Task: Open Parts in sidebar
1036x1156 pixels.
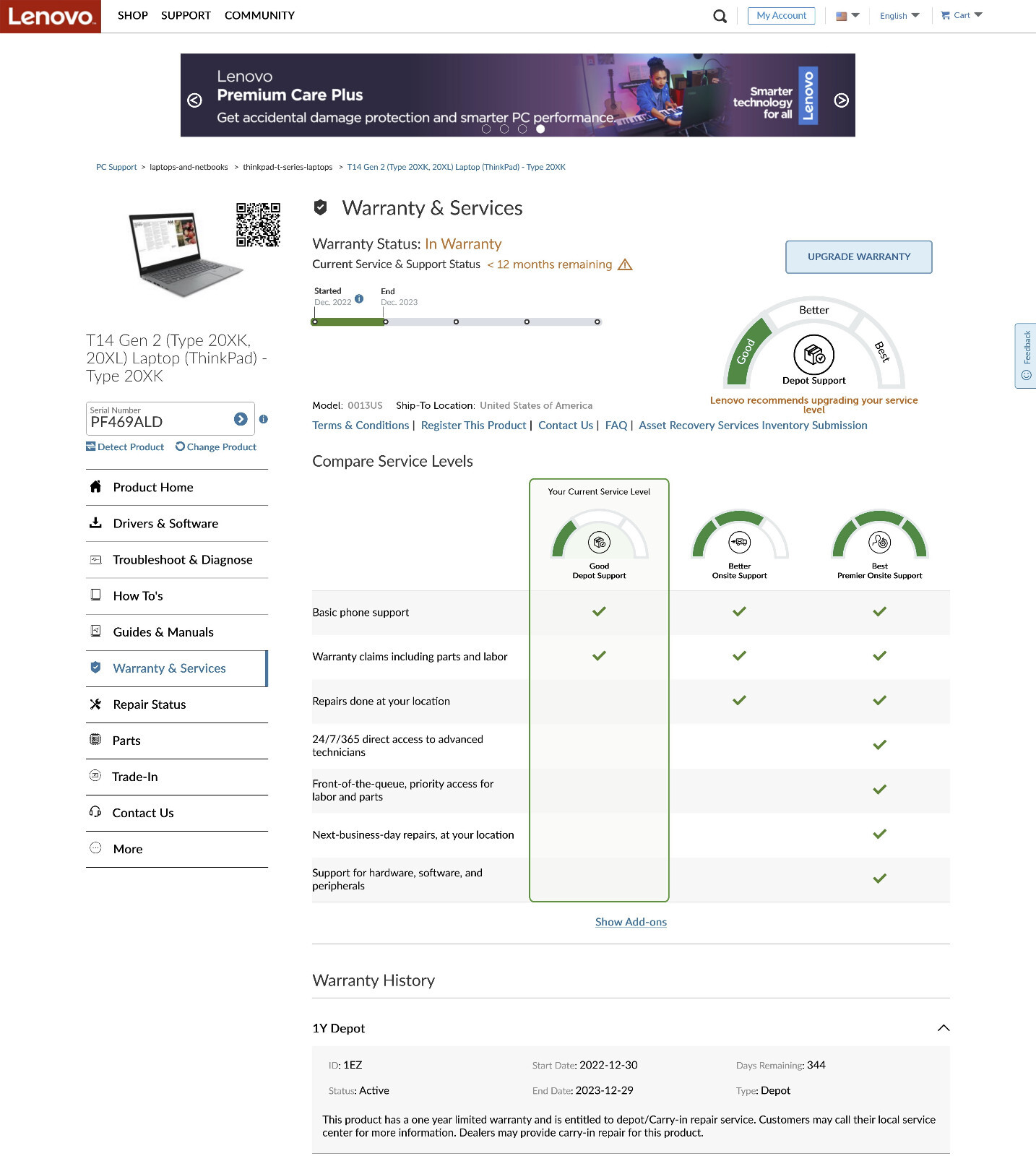Action: click(177, 741)
